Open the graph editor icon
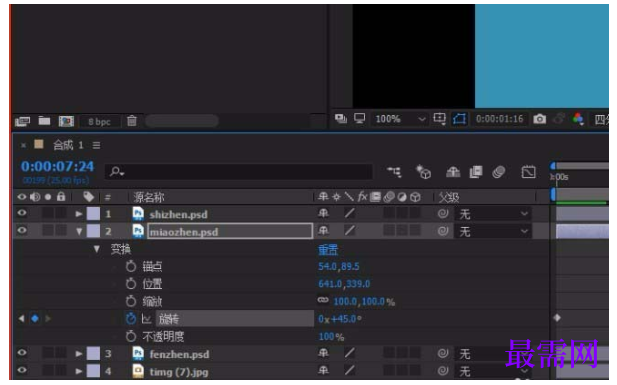Screen dimensions: 617x385 [x=528, y=172]
